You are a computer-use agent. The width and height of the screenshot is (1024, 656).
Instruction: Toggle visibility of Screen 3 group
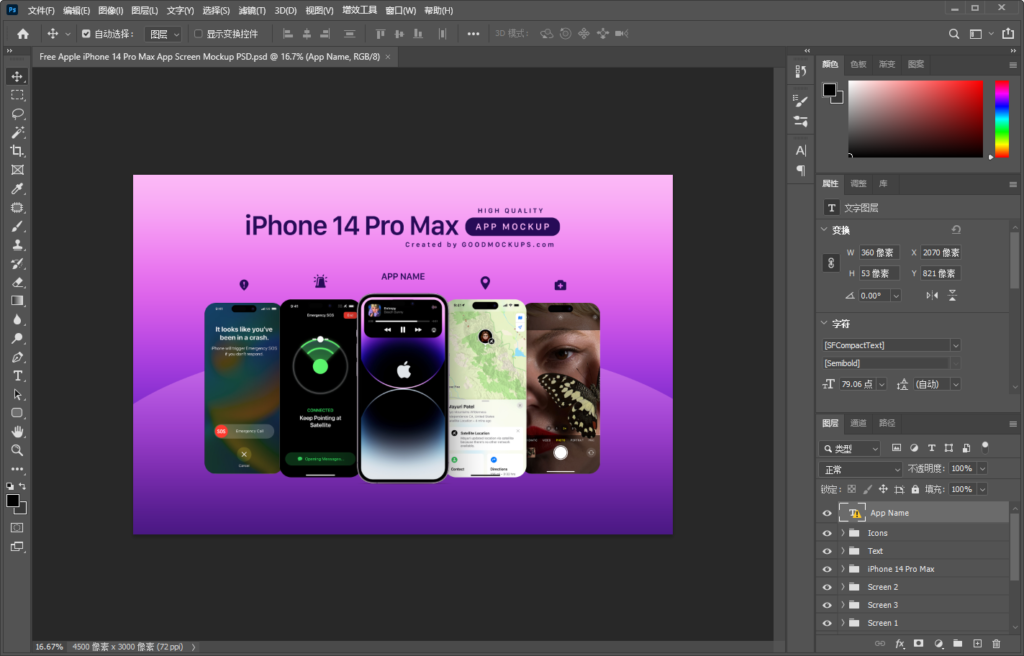point(827,605)
